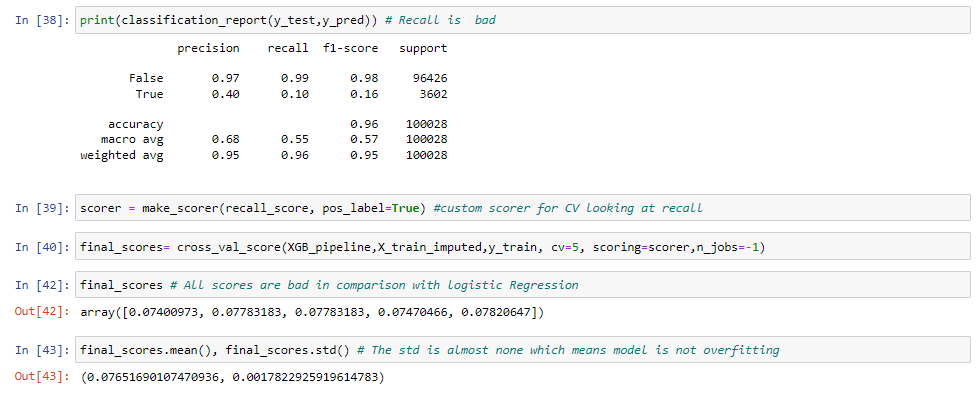979x401 pixels.
Task: Click the '# Recall is bad' comment
Action: (440, 20)
